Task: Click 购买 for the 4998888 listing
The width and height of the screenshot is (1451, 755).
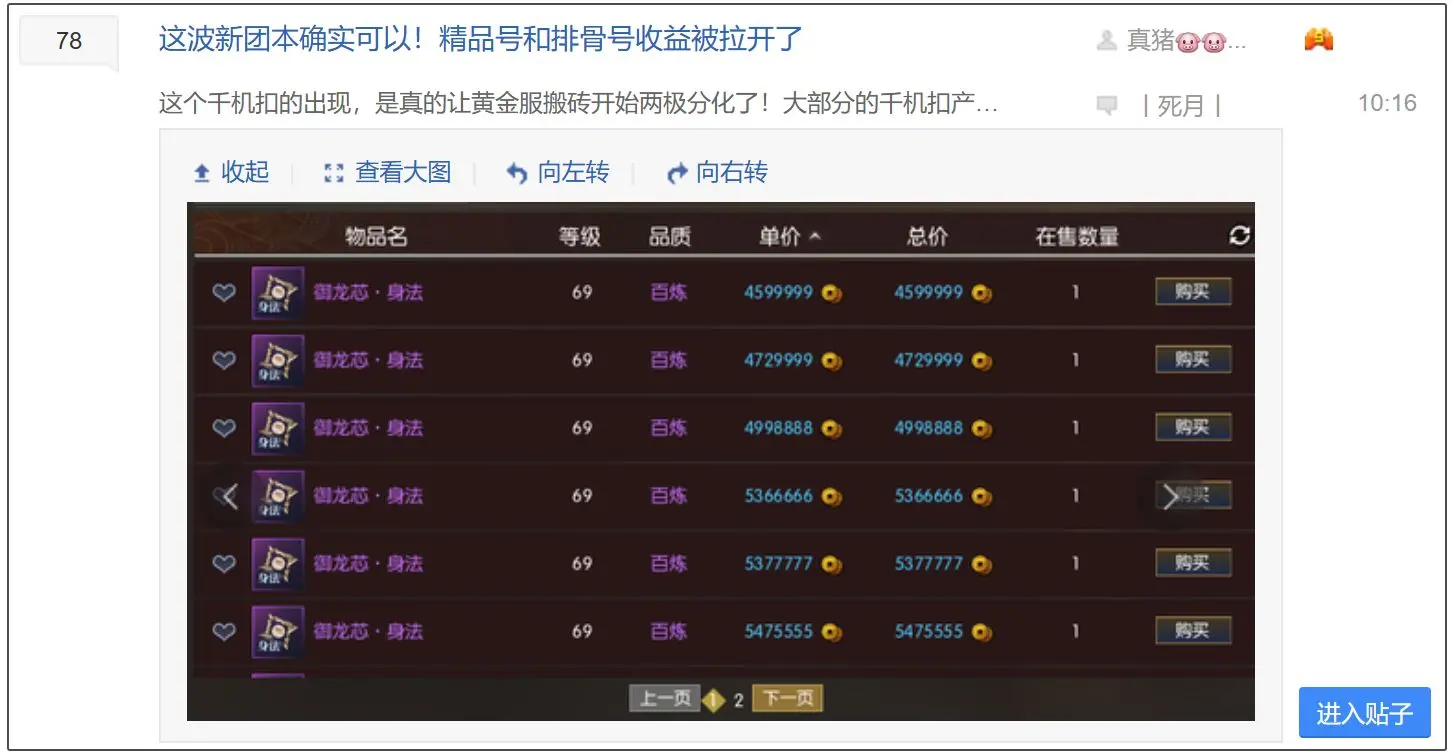Action: [1192, 428]
